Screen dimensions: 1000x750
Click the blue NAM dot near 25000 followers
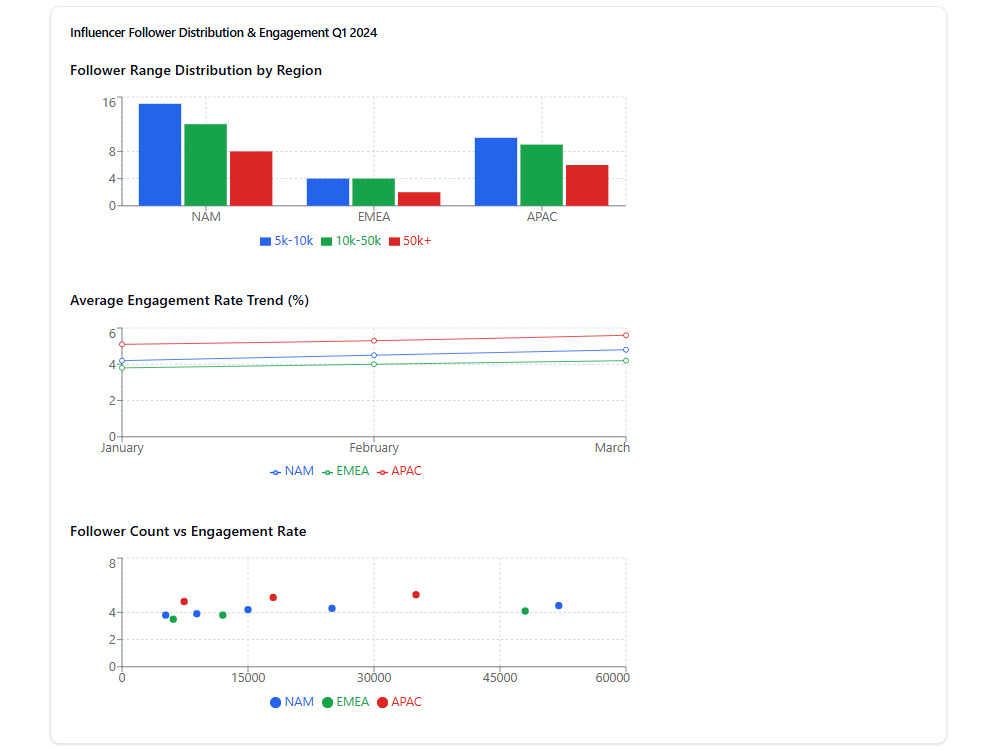(x=332, y=608)
